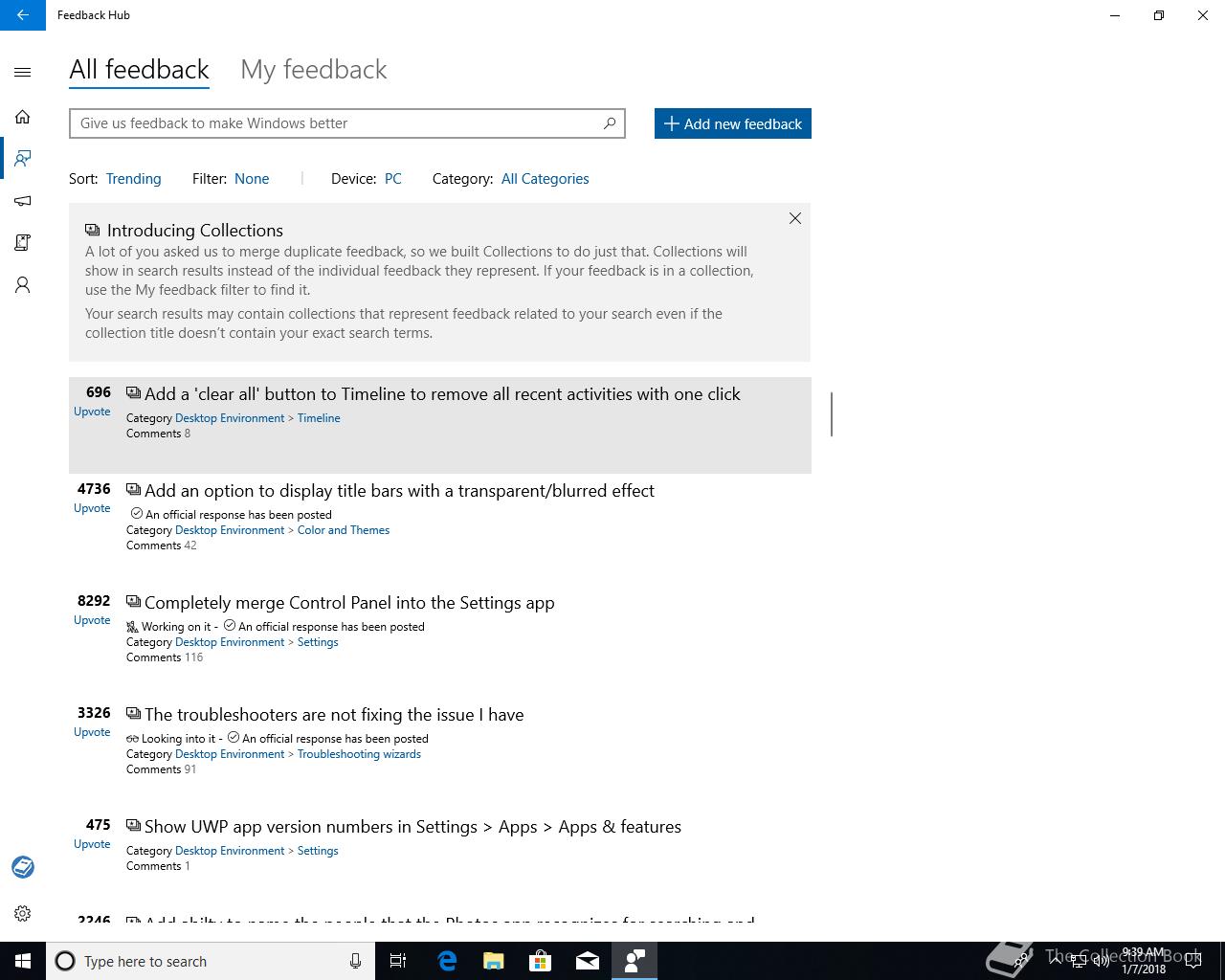Open the hamburger navigation menu
This screenshot has height=980, width=1225.
point(23,72)
